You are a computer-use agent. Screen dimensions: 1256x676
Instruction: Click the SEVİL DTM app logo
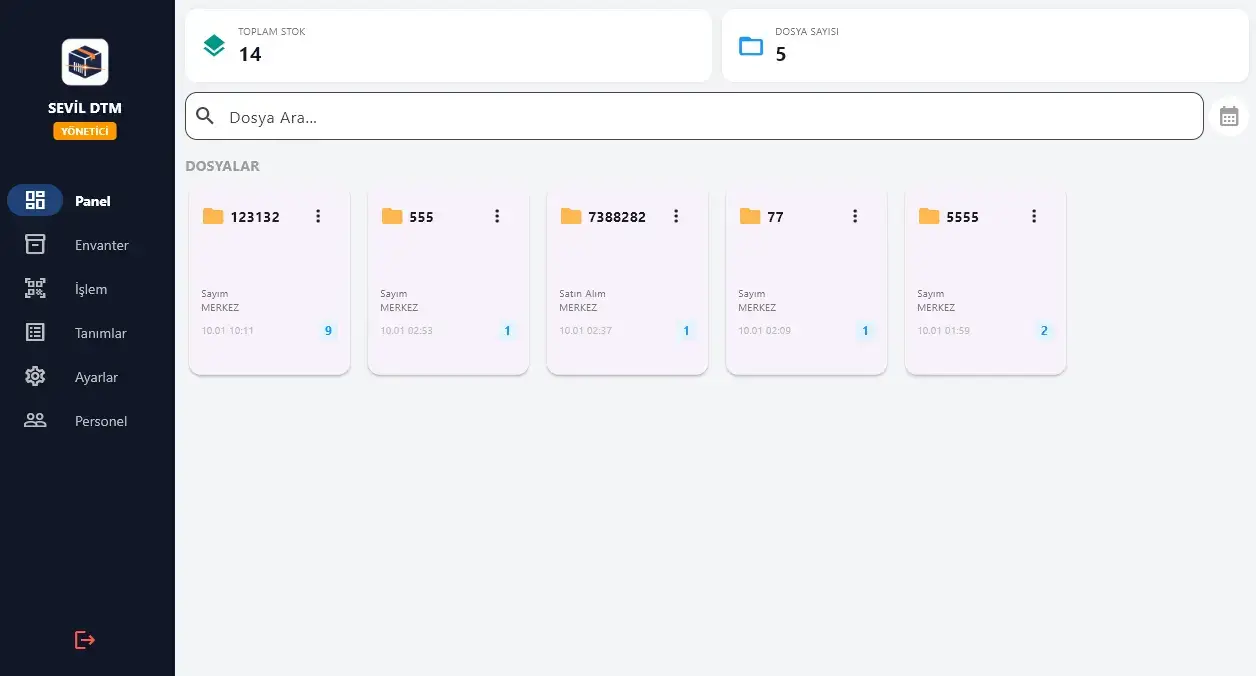[x=85, y=62]
